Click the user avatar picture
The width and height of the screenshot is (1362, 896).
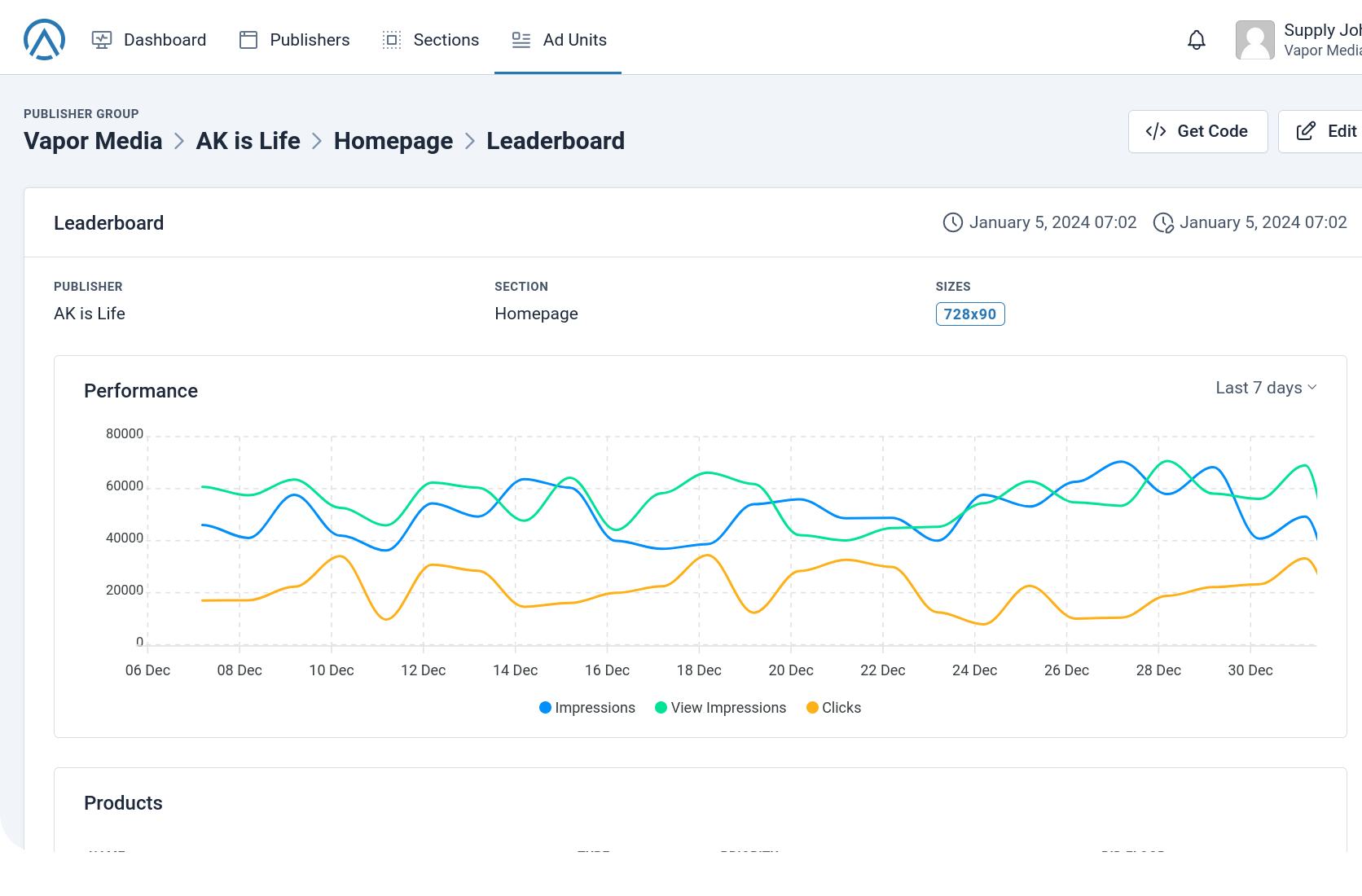1254,40
